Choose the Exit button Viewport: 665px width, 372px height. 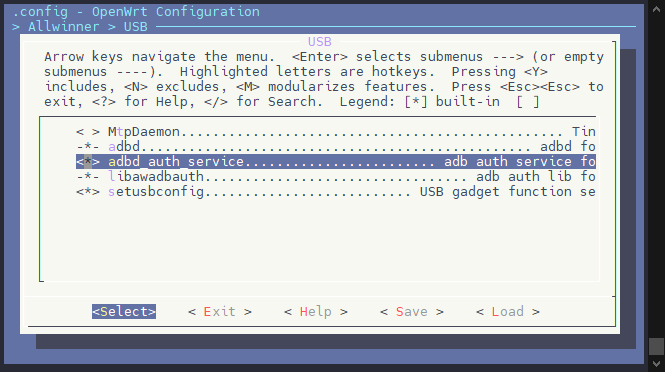(x=220, y=312)
